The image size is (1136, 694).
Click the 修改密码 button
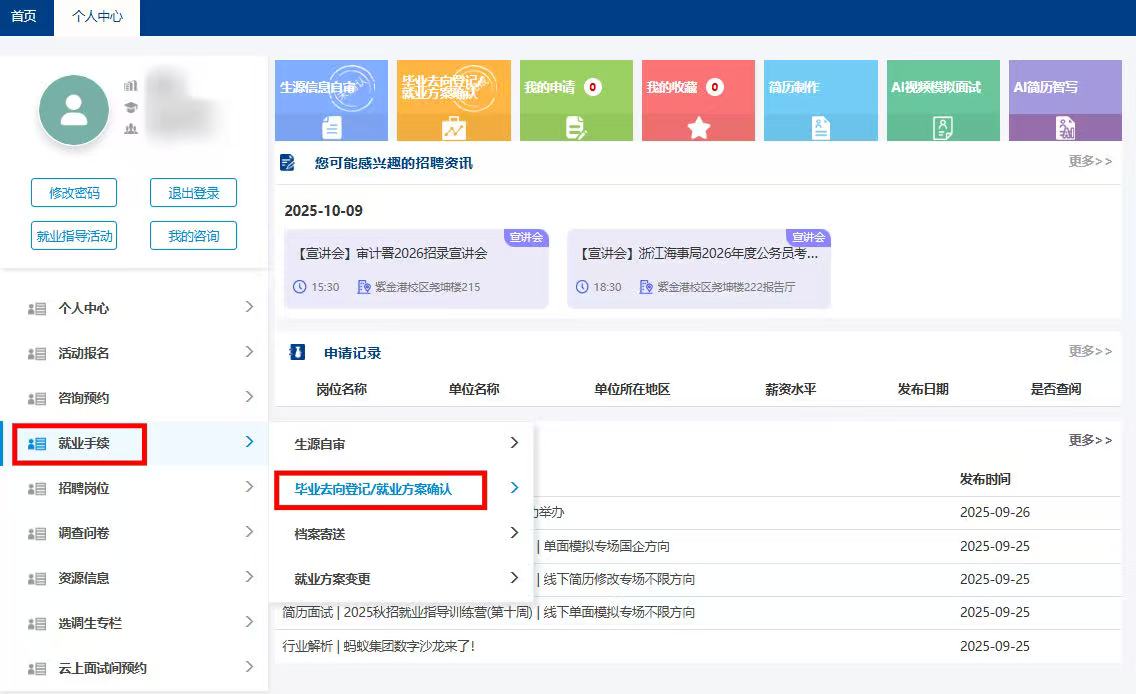point(74,193)
